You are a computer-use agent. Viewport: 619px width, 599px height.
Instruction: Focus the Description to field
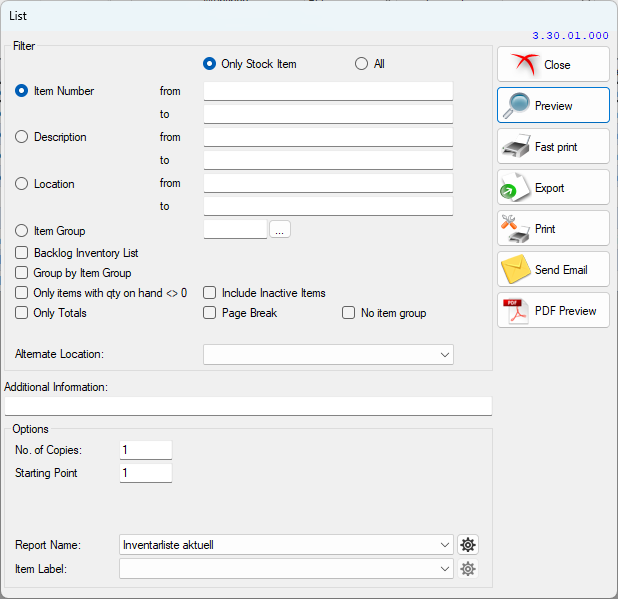pyautogui.click(x=328, y=160)
